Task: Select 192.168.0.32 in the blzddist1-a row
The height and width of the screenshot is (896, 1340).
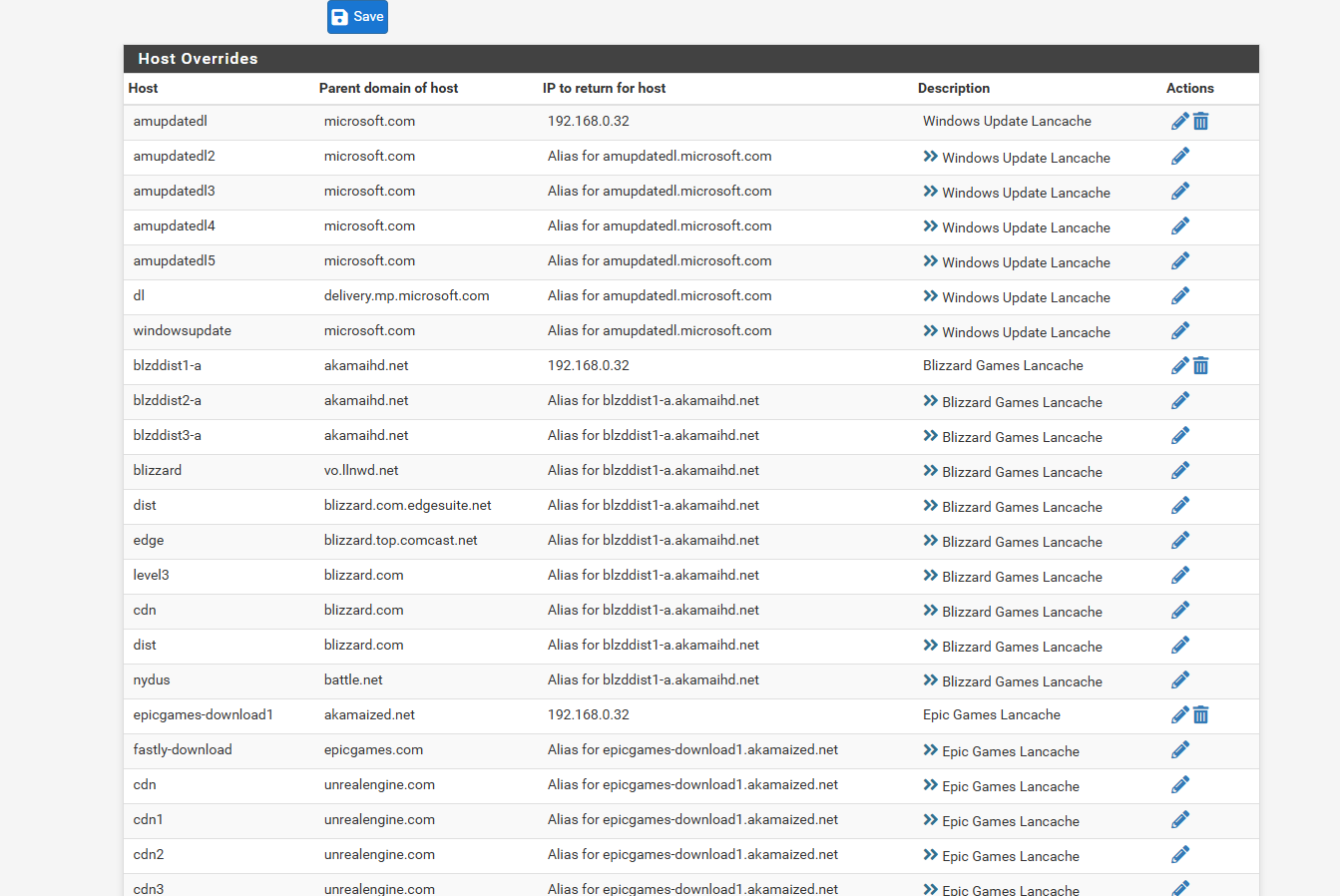Action: [x=589, y=365]
